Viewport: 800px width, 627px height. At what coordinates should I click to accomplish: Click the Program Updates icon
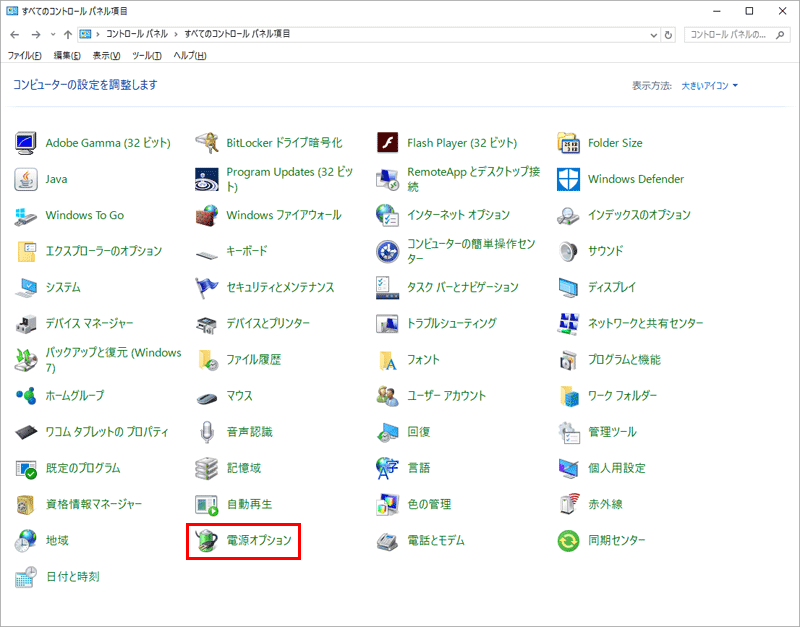(207, 179)
